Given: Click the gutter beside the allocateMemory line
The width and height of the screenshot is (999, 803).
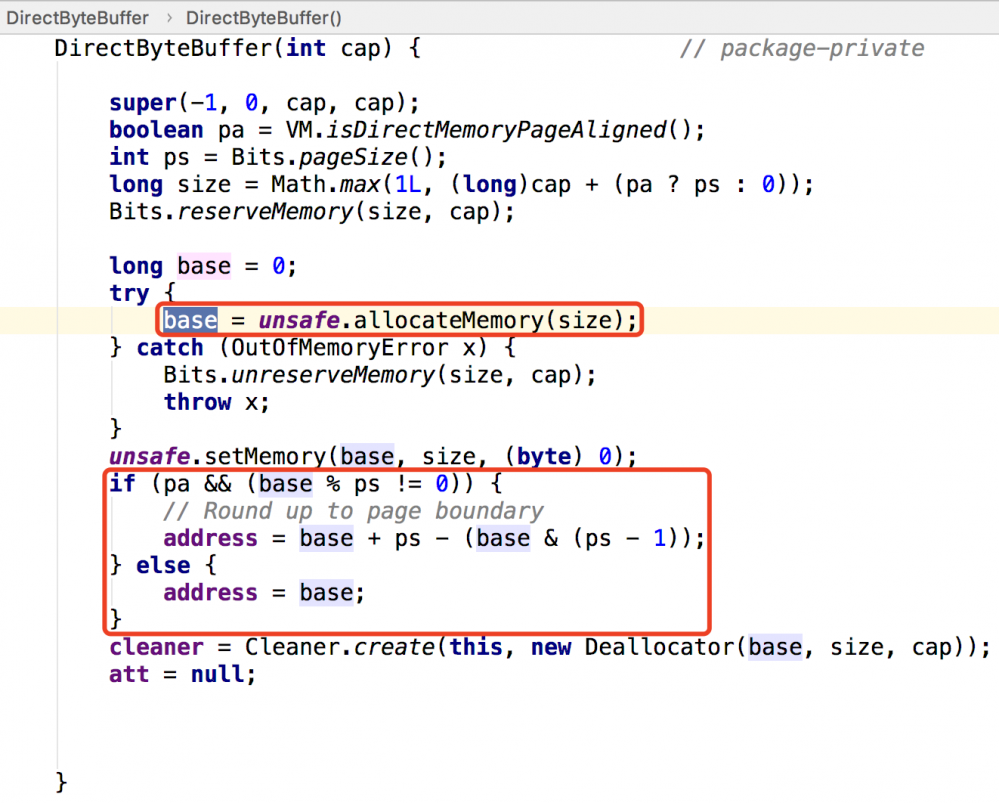Looking at the screenshot, I should coord(30,319).
